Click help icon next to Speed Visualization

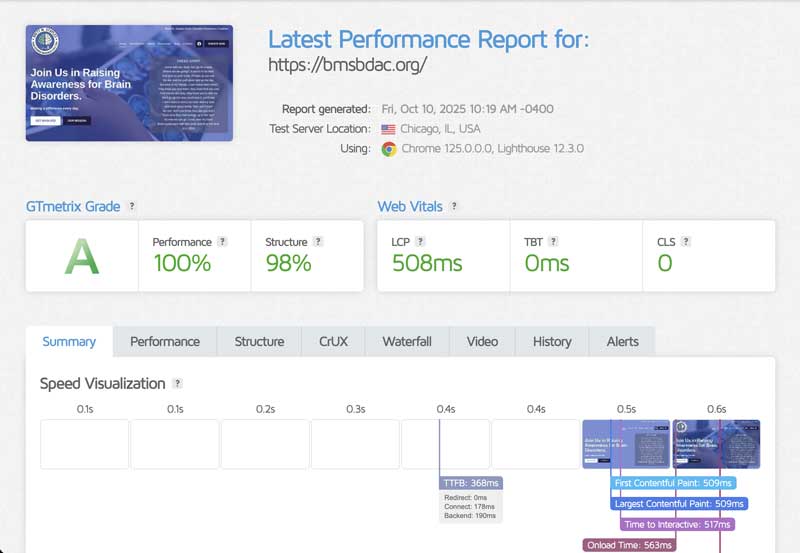(x=177, y=384)
